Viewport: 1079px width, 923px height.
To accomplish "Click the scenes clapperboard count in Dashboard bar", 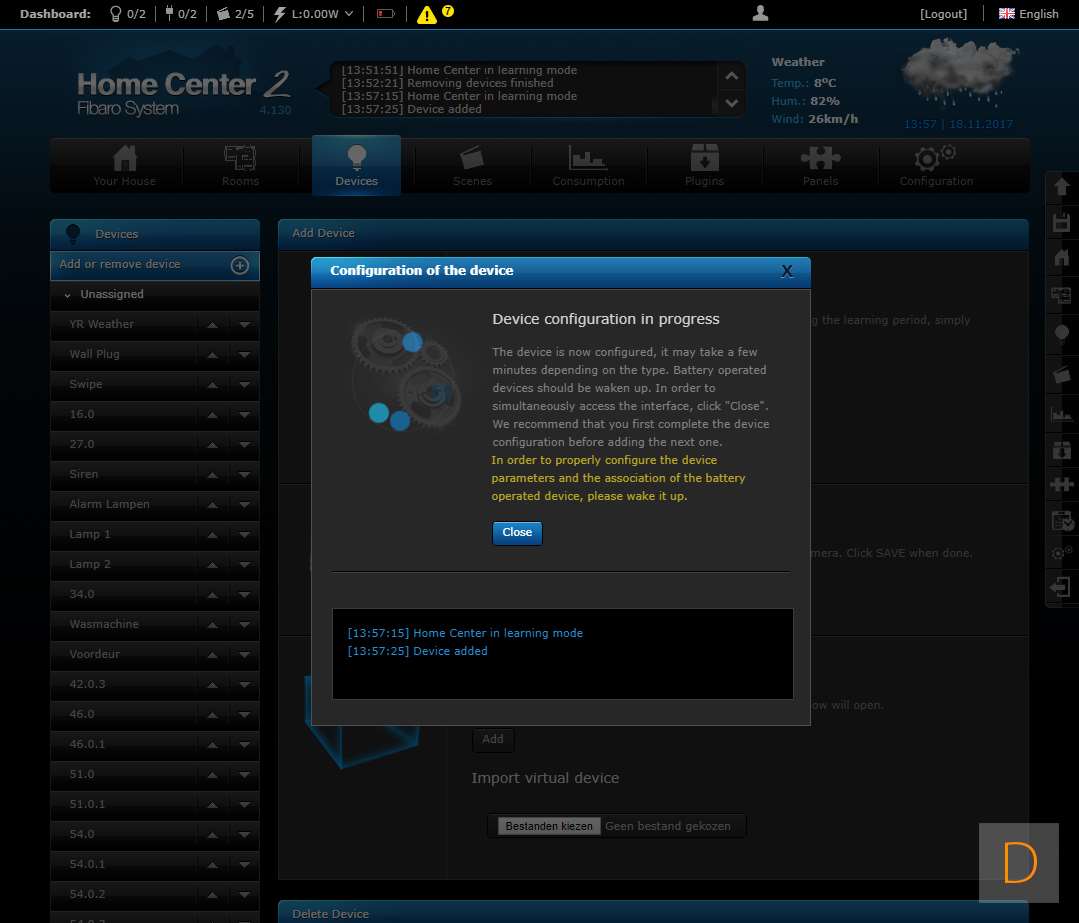I will 236,14.
